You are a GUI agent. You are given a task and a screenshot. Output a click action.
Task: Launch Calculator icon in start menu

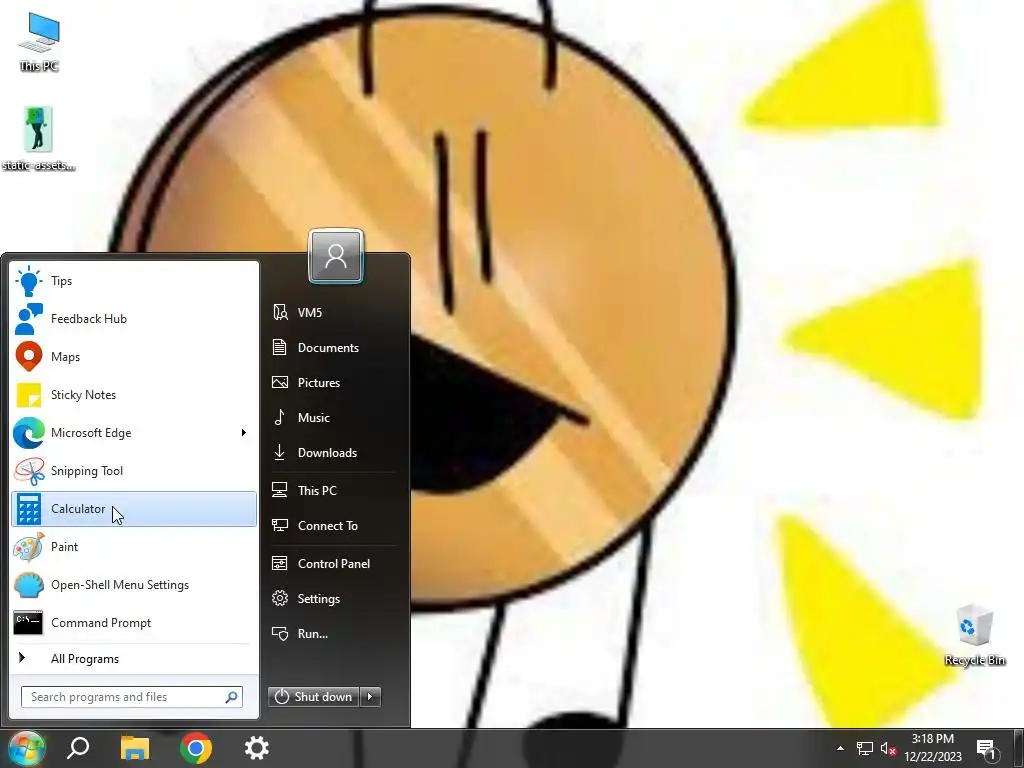coord(29,509)
